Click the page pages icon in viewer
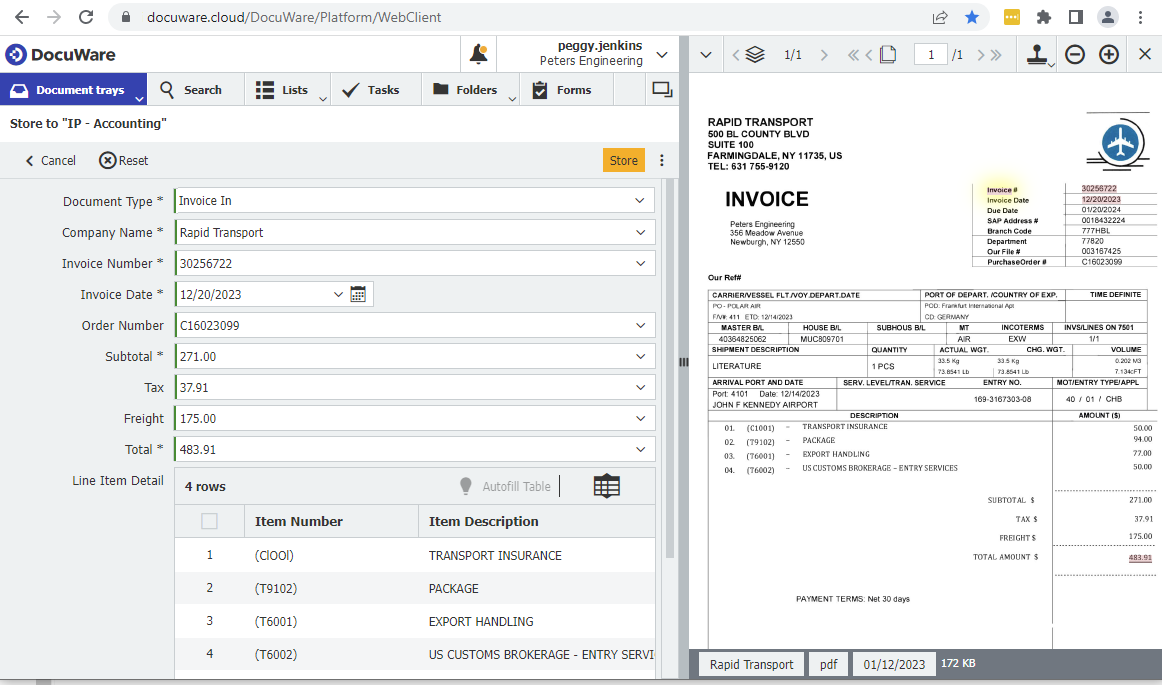This screenshot has height=685, width=1162. (888, 54)
